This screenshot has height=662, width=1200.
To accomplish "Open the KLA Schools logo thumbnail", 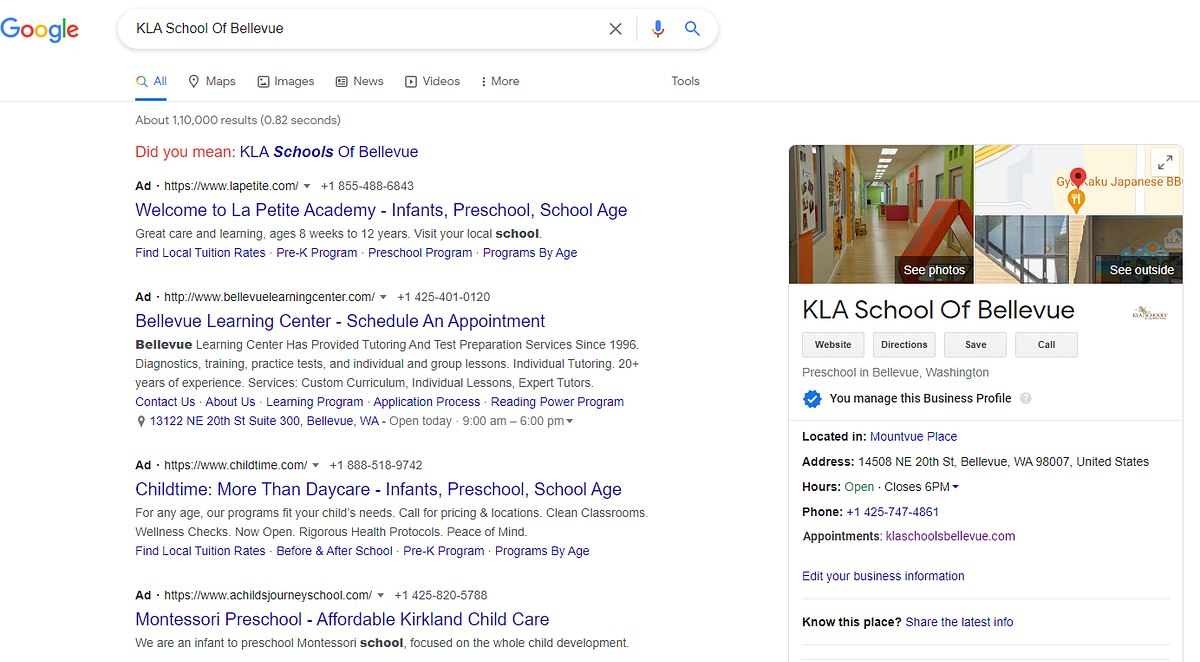I will (x=1150, y=313).
